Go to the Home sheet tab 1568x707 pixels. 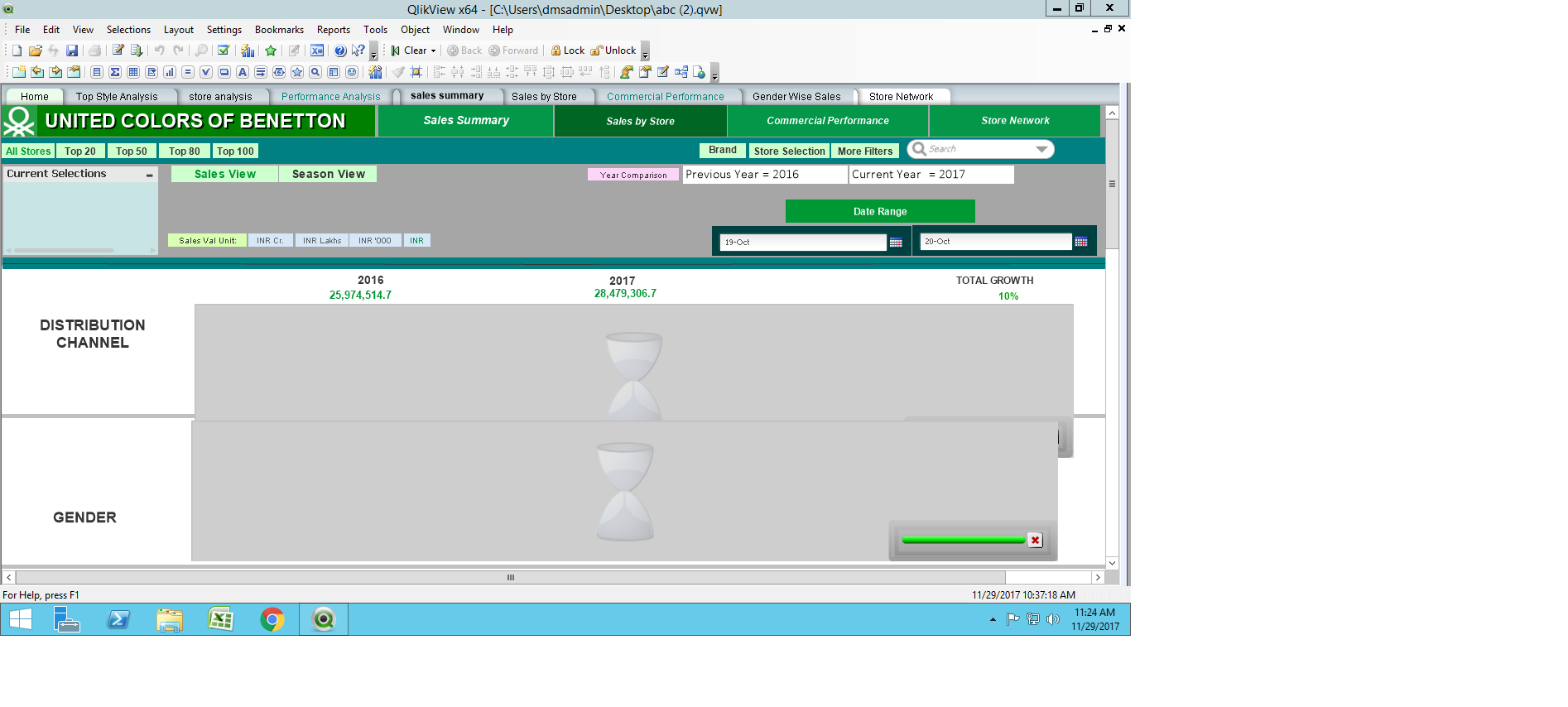point(35,97)
